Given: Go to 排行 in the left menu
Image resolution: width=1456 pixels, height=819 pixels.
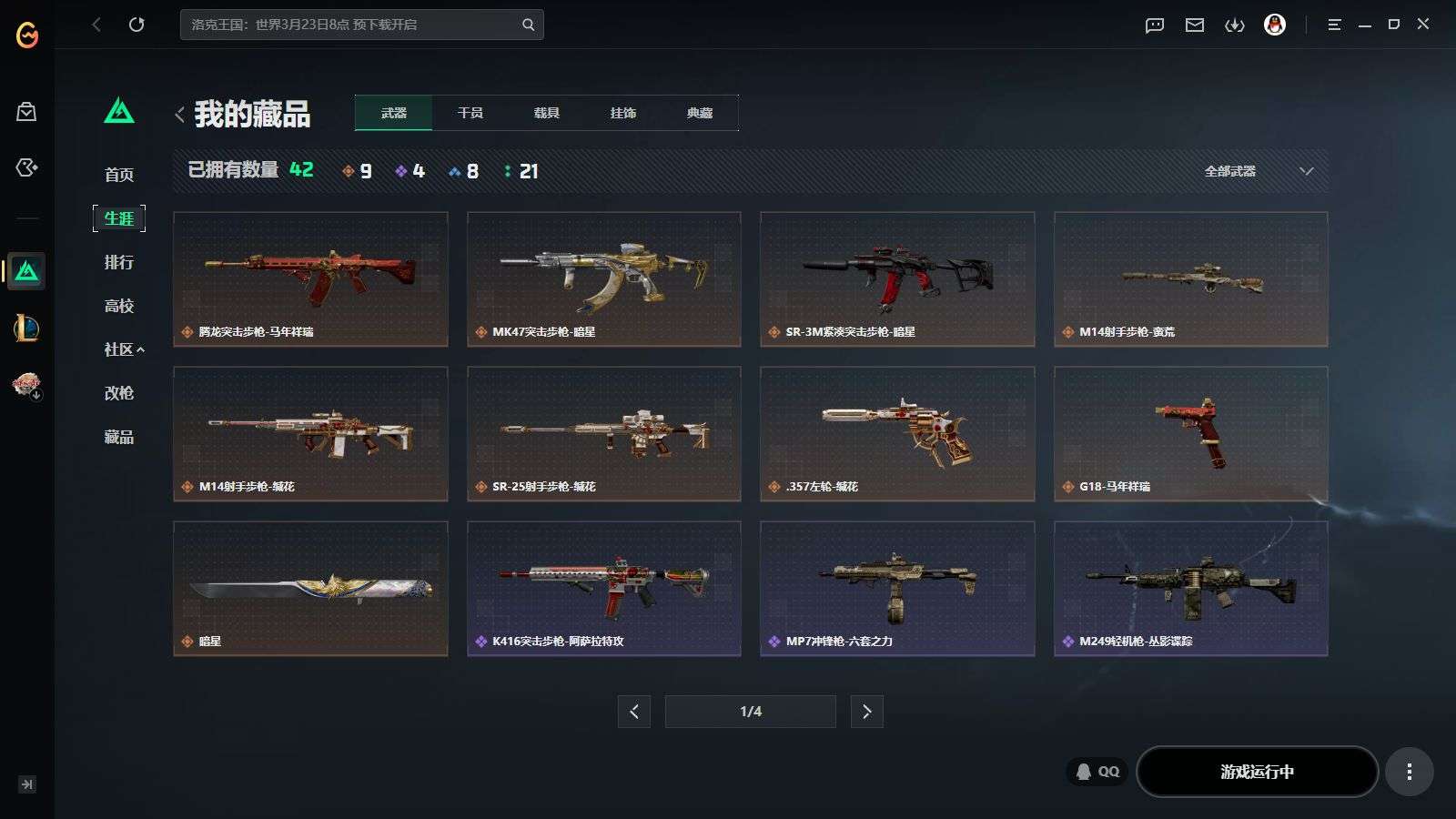Looking at the screenshot, I should (119, 262).
